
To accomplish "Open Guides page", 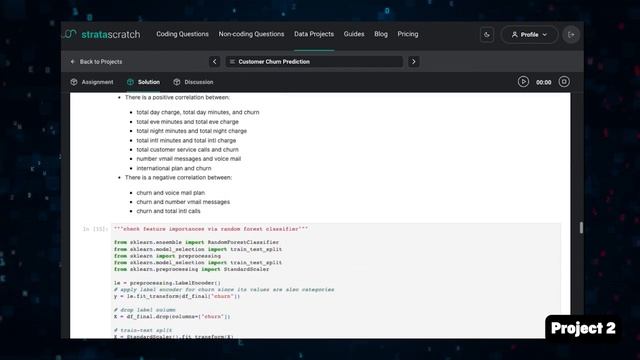I will point(354,34).
